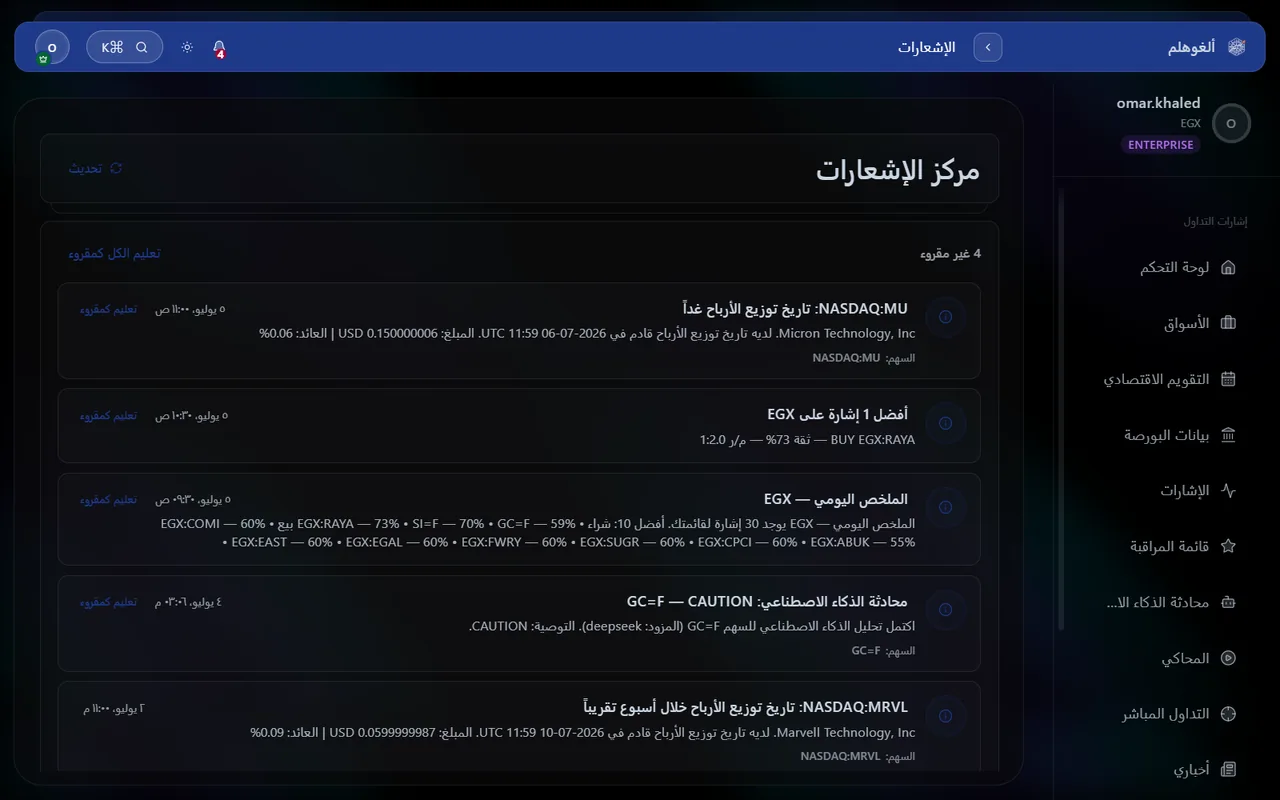Viewport: 1280px width, 800px height.
Task: Open the ⌘K search box
Action: (x=125, y=47)
